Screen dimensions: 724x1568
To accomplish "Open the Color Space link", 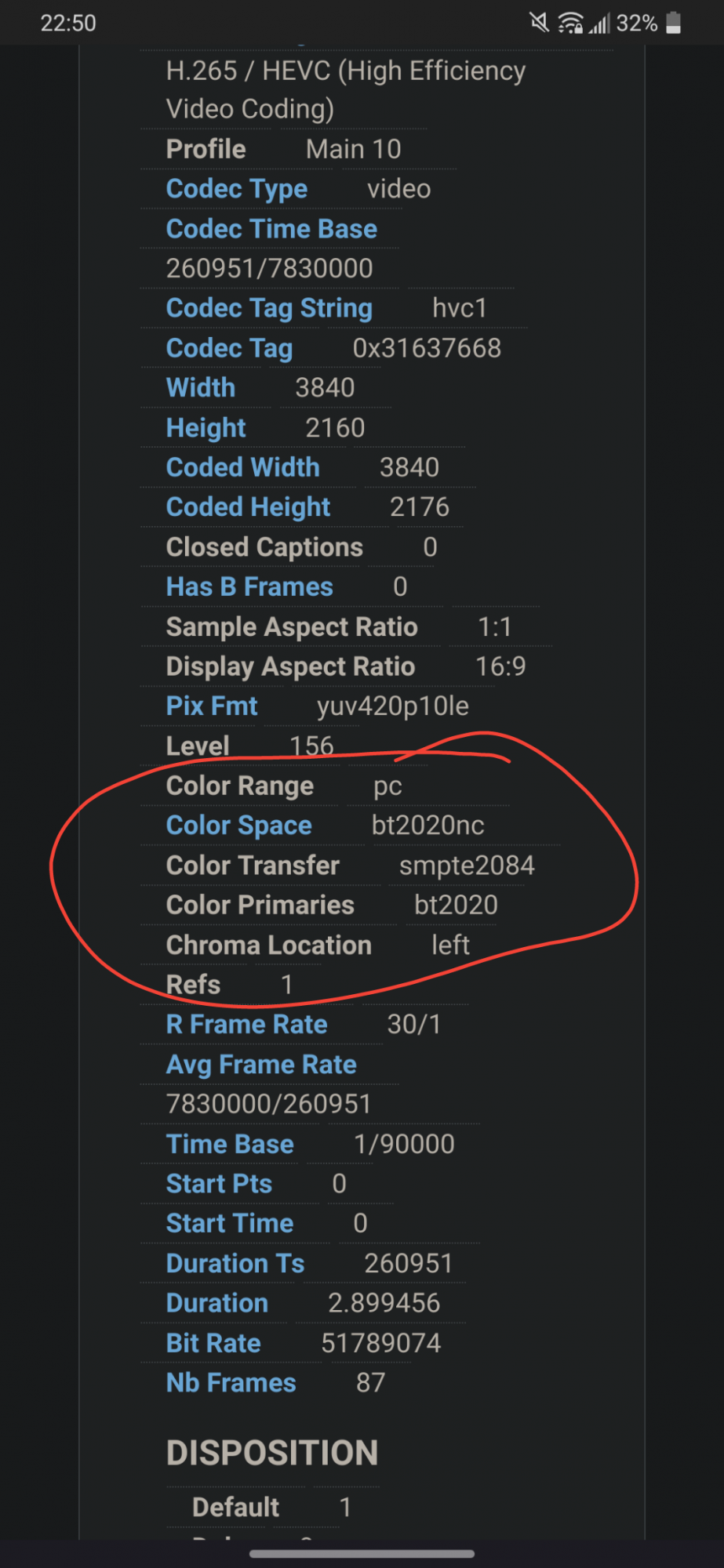I will click(x=238, y=826).
